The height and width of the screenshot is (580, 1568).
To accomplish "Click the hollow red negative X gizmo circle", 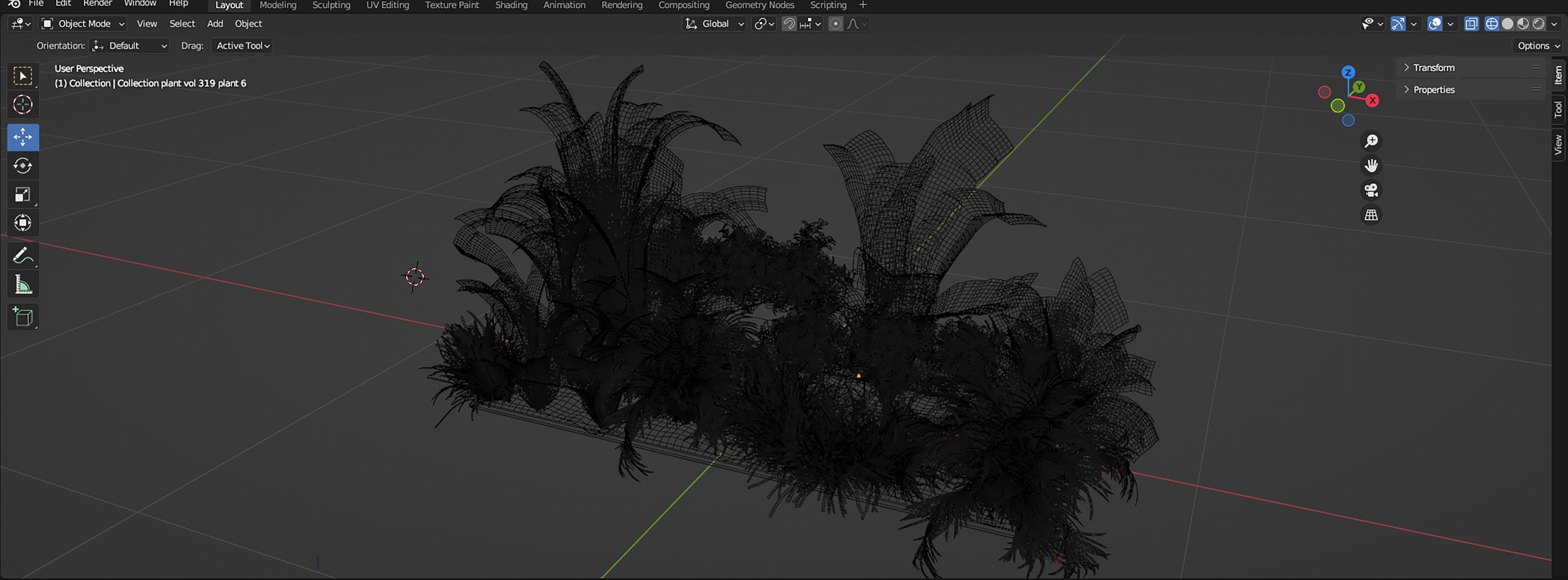I will tap(1324, 92).
